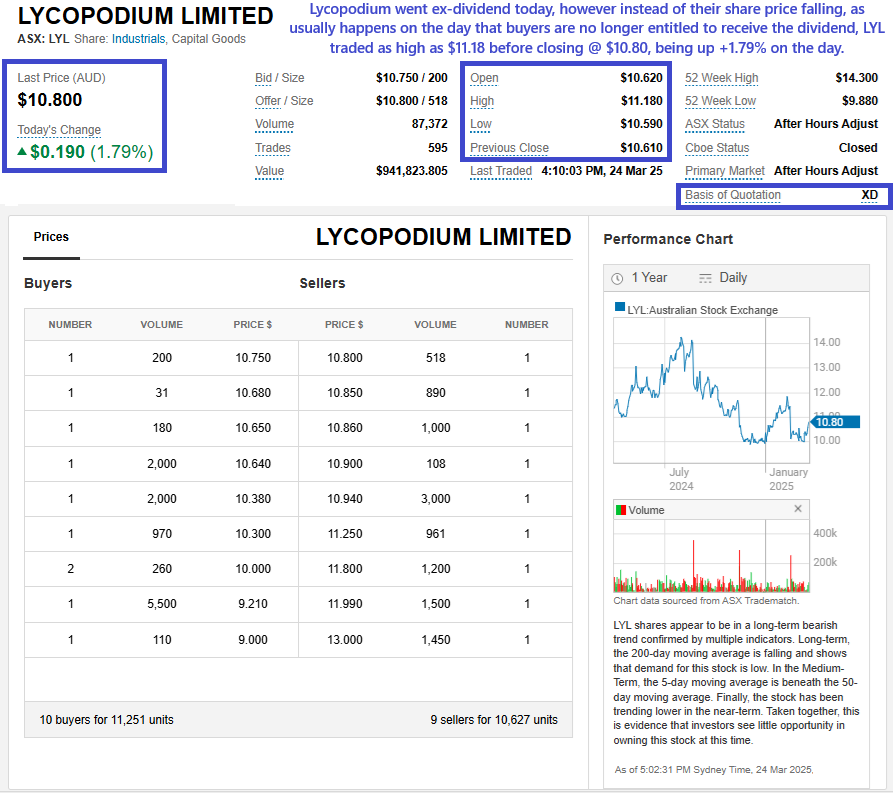Click the $10.800 last price value

50,100
